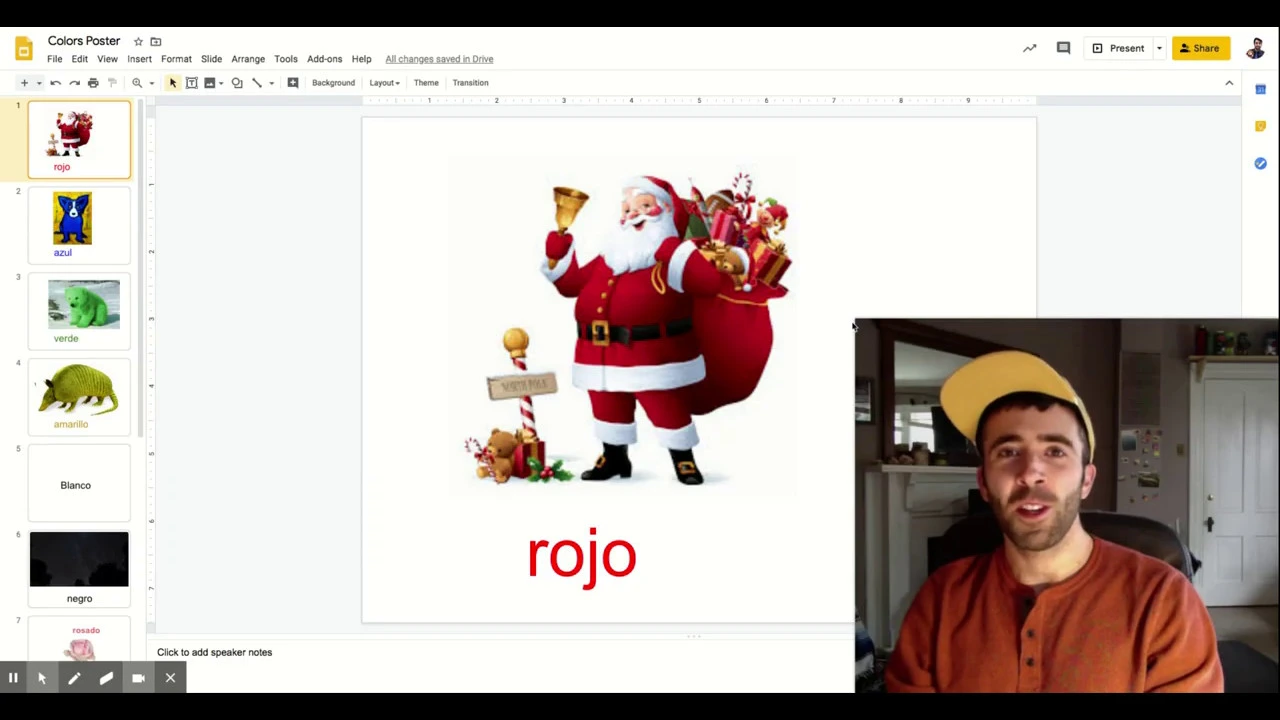Open the Edit menu
The image size is (1280, 720).
pyautogui.click(x=79, y=59)
